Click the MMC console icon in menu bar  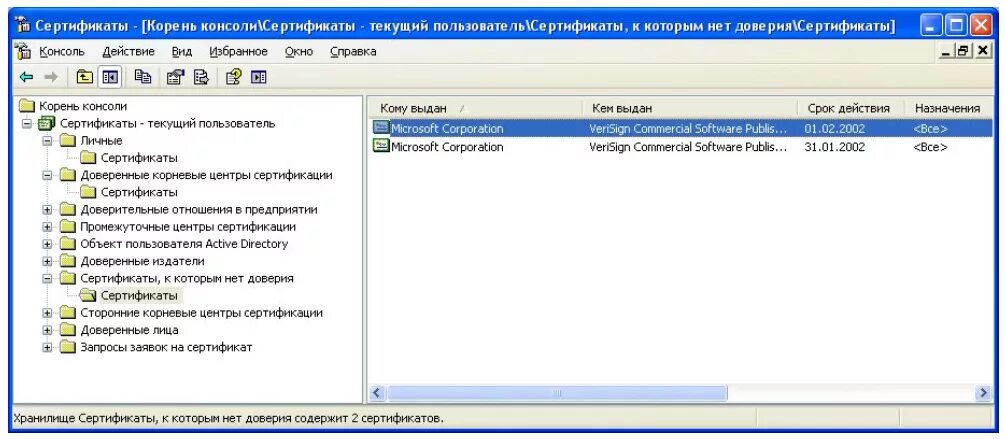(x=23, y=51)
